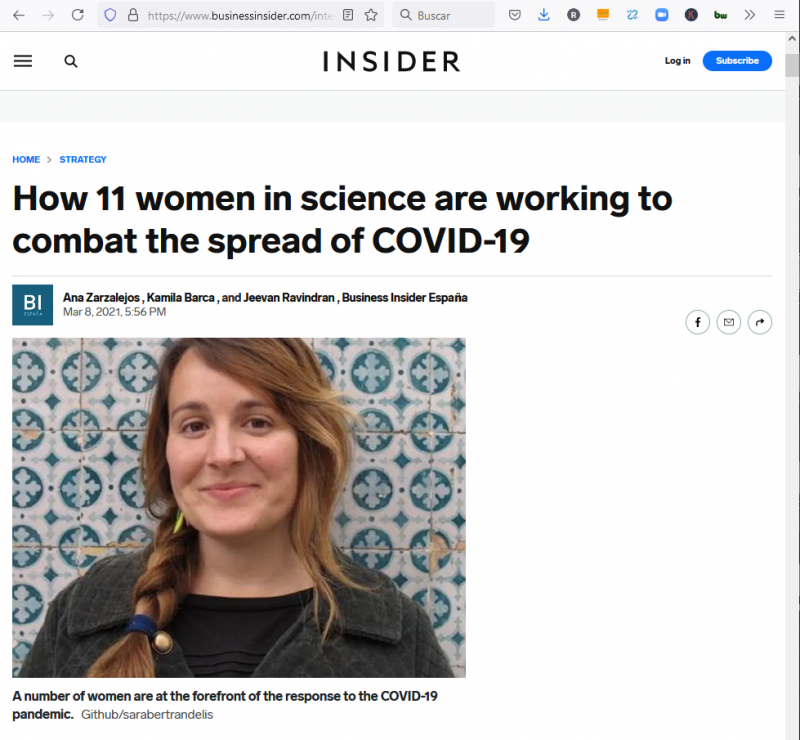This screenshot has width=800, height=740.
Task: Click the INSIDER logo
Action: point(392,61)
